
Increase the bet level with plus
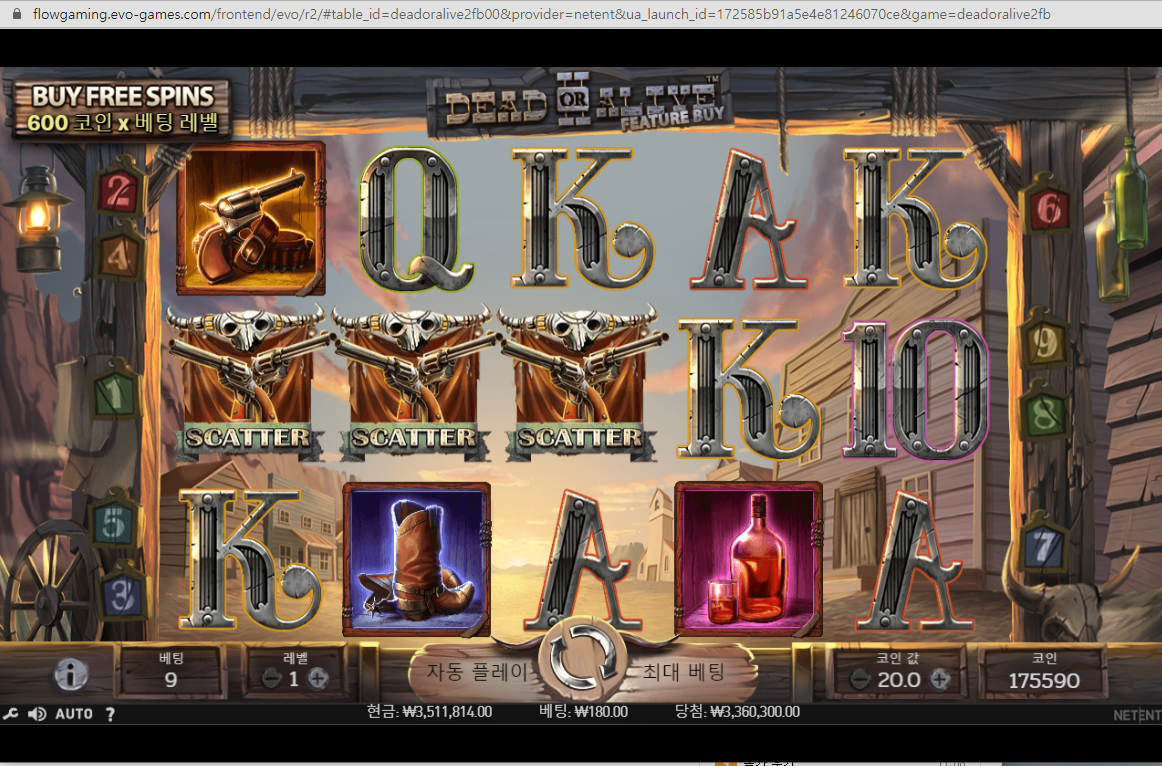click(319, 678)
